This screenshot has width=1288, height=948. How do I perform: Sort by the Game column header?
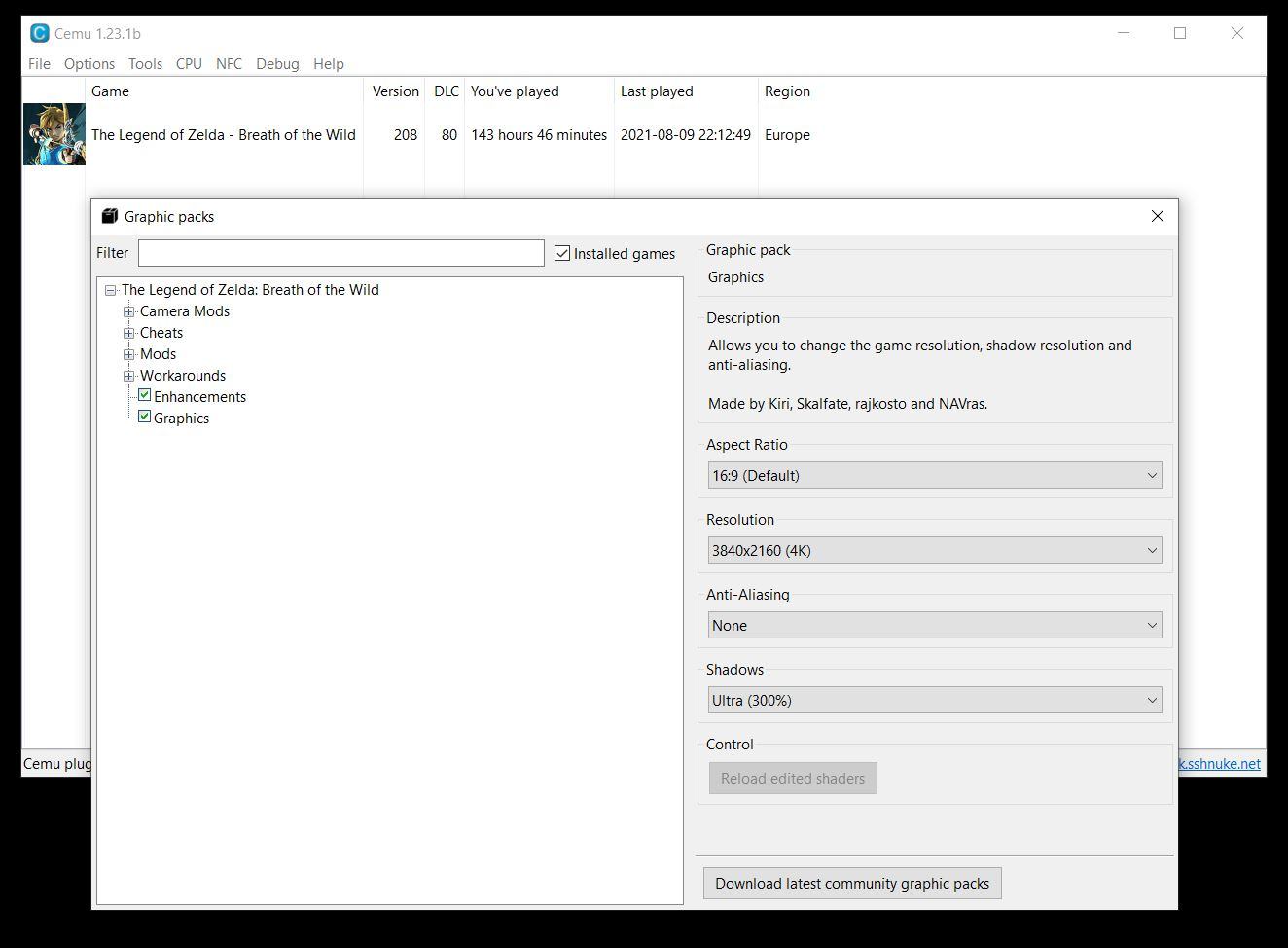coord(224,91)
